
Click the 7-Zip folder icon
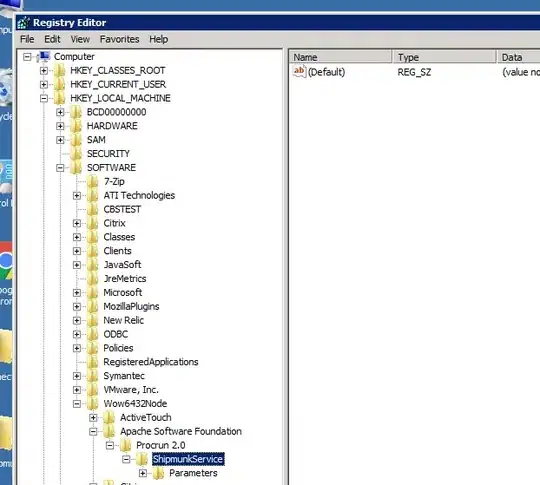click(x=92, y=182)
